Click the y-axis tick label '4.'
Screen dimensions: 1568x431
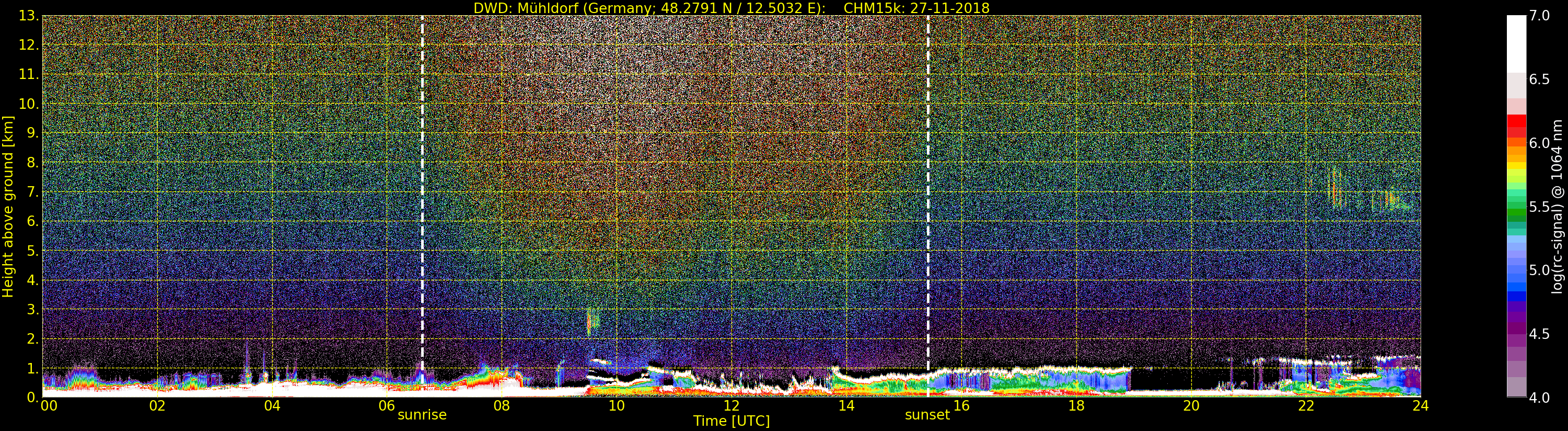point(33,280)
